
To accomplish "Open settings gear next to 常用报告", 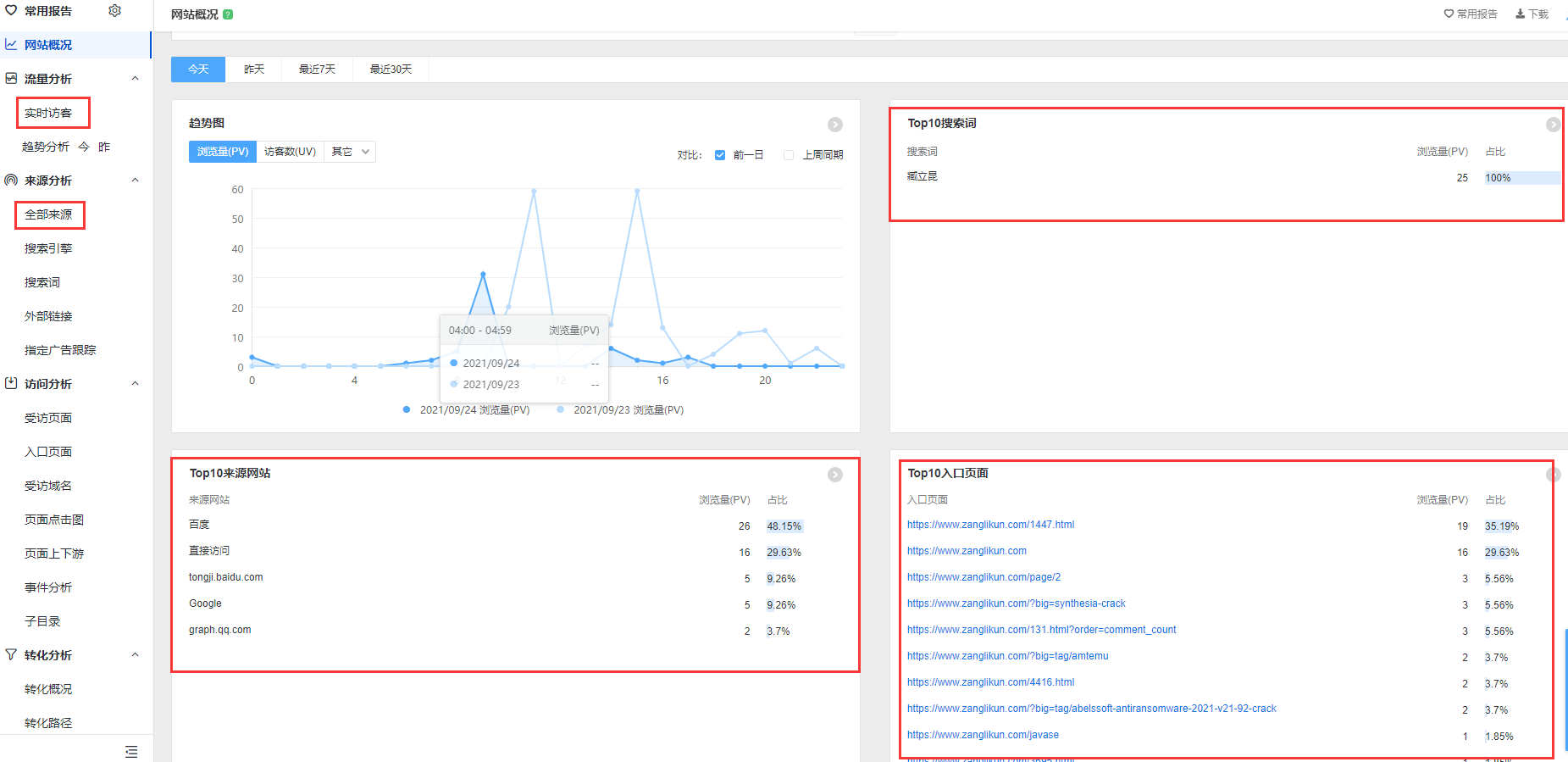I will pos(115,11).
